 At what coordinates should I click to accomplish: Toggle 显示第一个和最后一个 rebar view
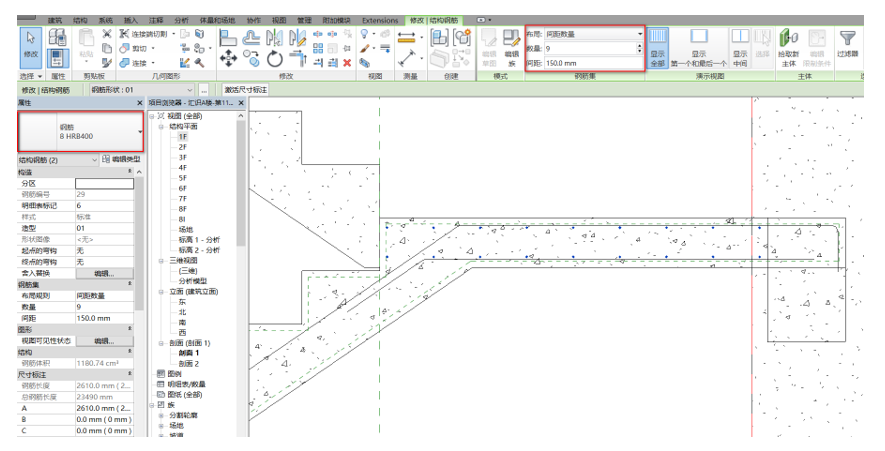coord(700,45)
